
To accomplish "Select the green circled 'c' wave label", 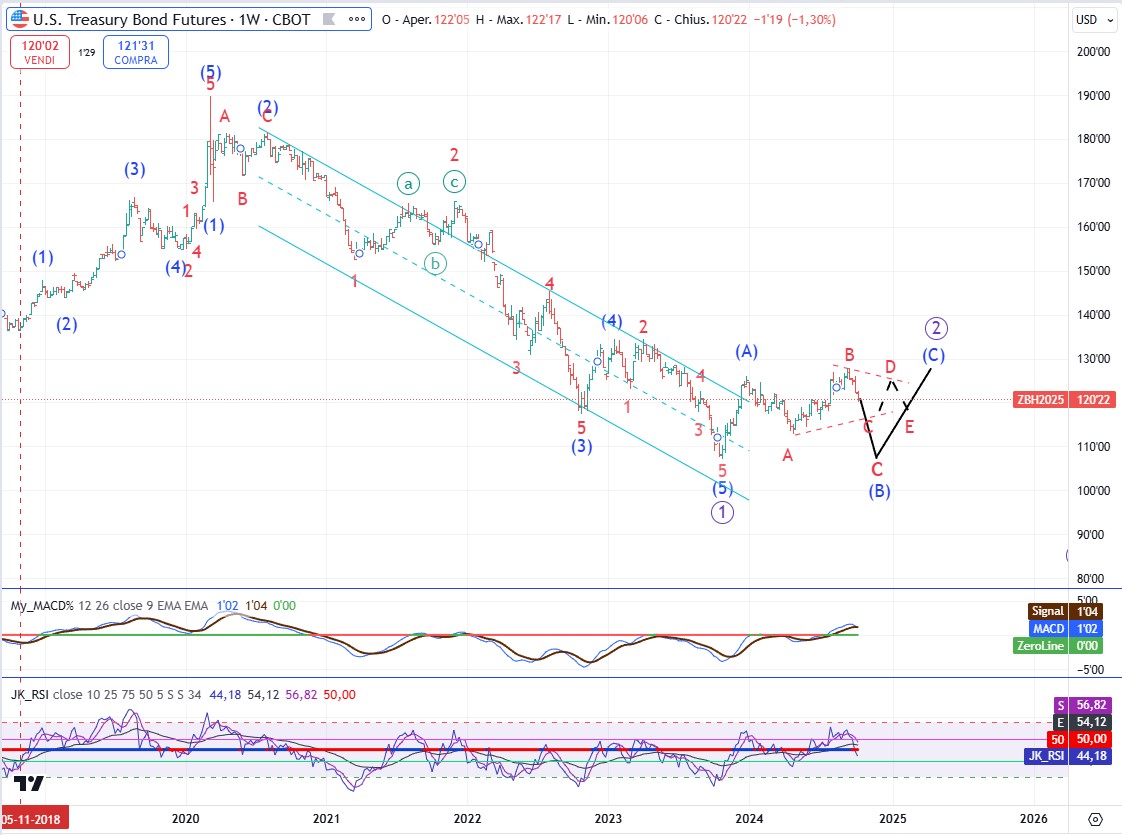I will tap(454, 182).
